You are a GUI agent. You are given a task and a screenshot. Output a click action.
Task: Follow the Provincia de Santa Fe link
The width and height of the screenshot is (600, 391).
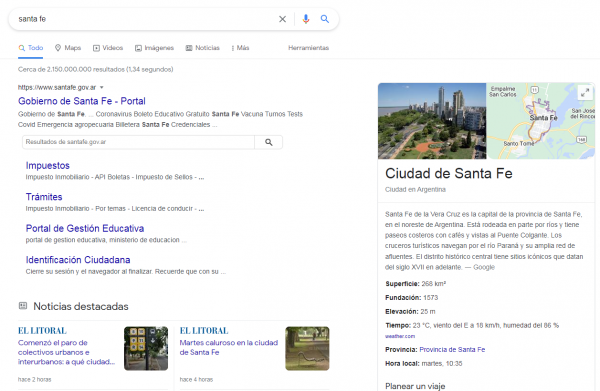[452, 350]
